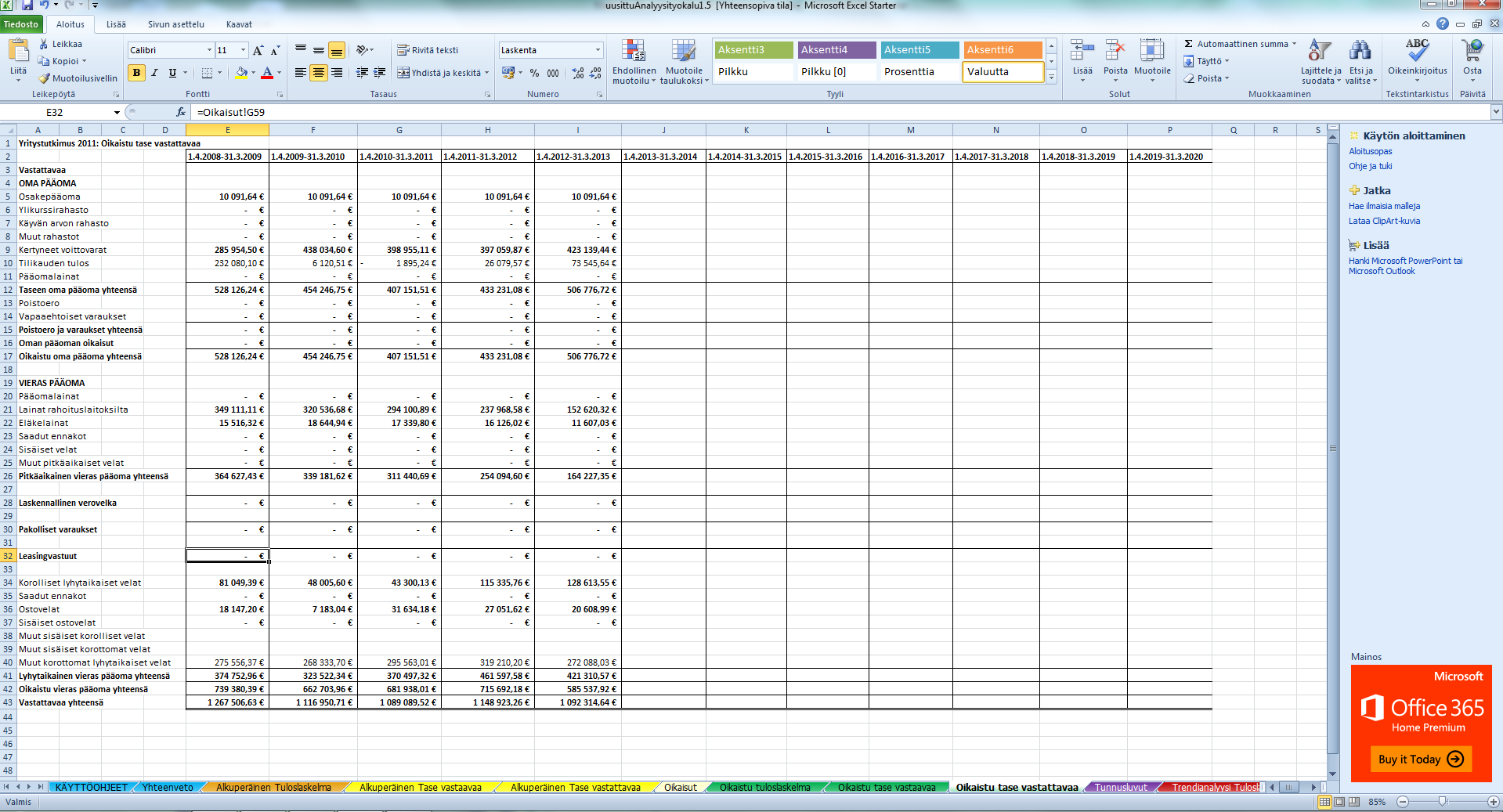
Task: Click the decrease decimal icon
Action: click(596, 73)
